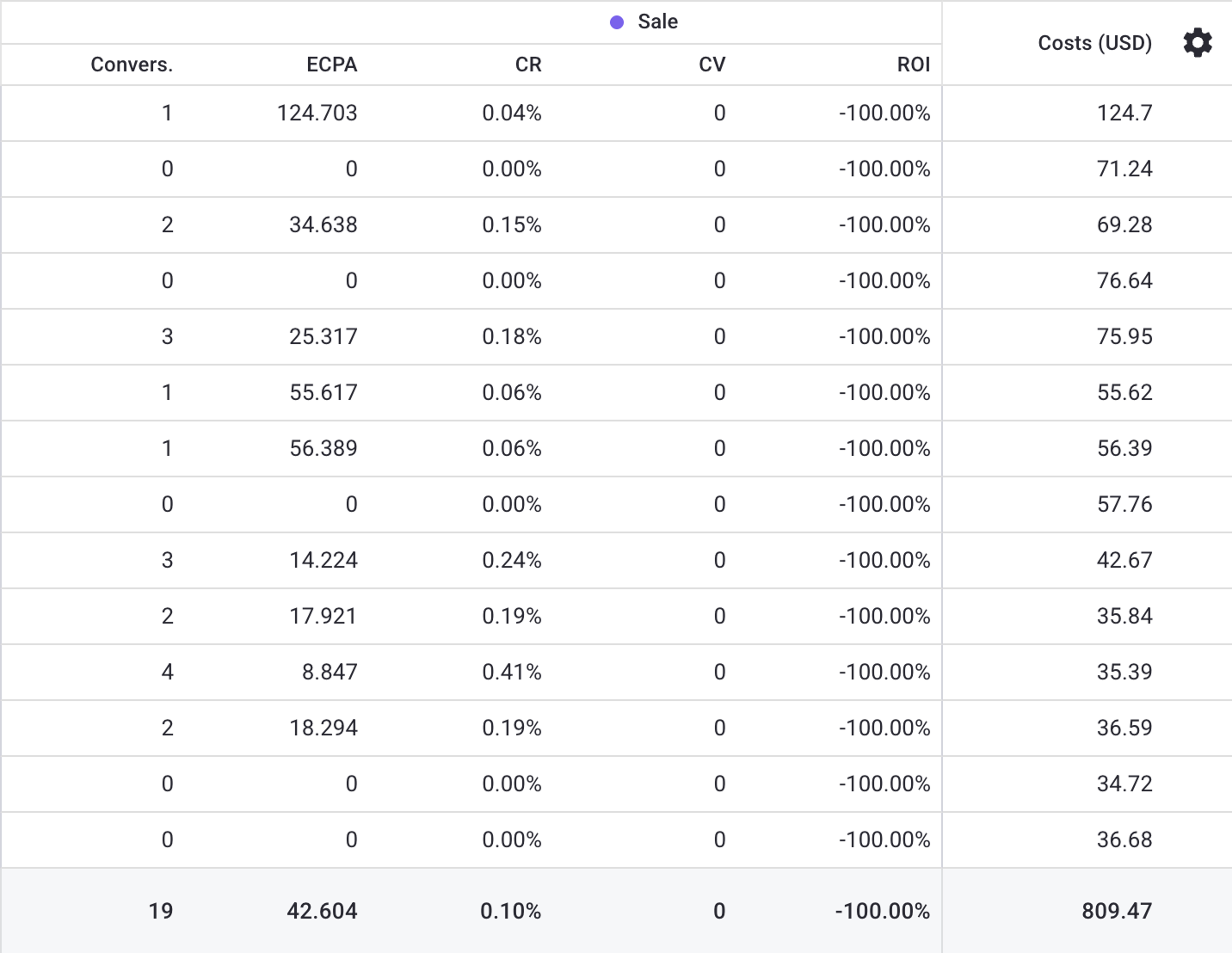Sort by the ROI column header
1232x953 pixels.
913,65
